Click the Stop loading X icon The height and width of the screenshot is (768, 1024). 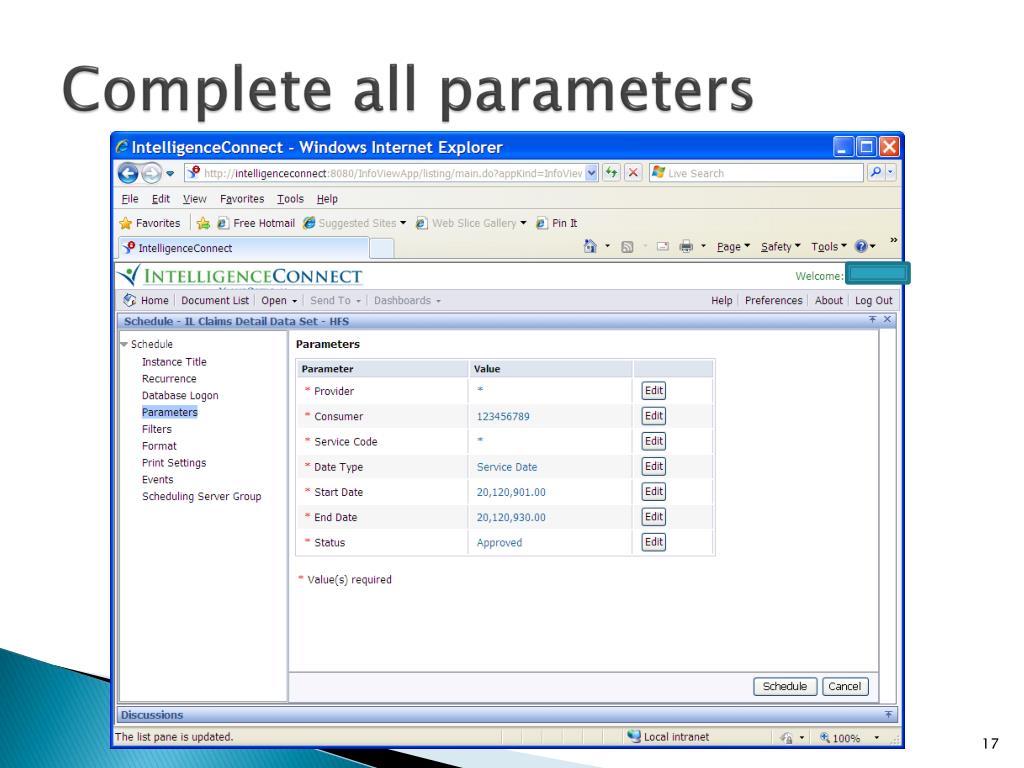(x=633, y=173)
